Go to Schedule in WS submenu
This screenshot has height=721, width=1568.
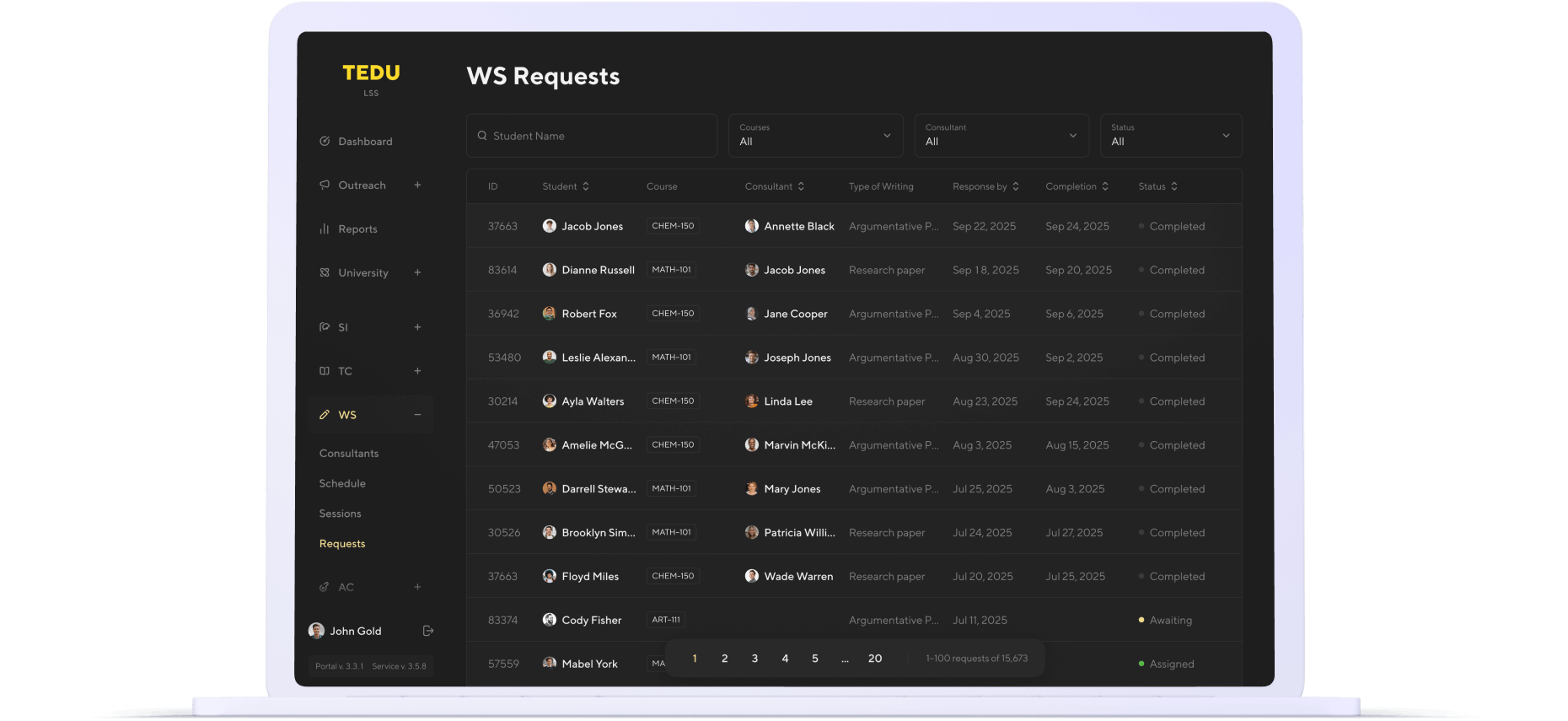(342, 484)
